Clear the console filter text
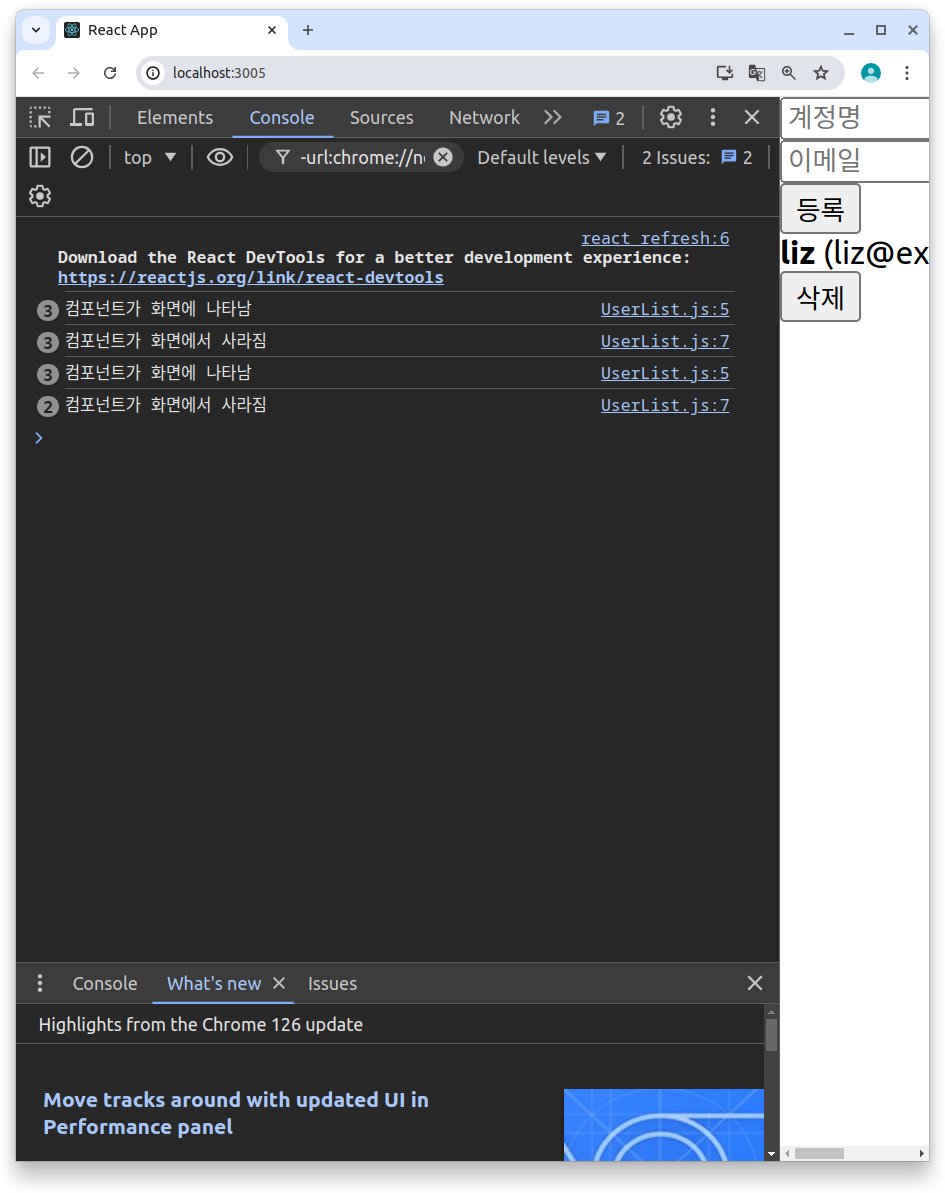945x1193 pixels. 443,157
